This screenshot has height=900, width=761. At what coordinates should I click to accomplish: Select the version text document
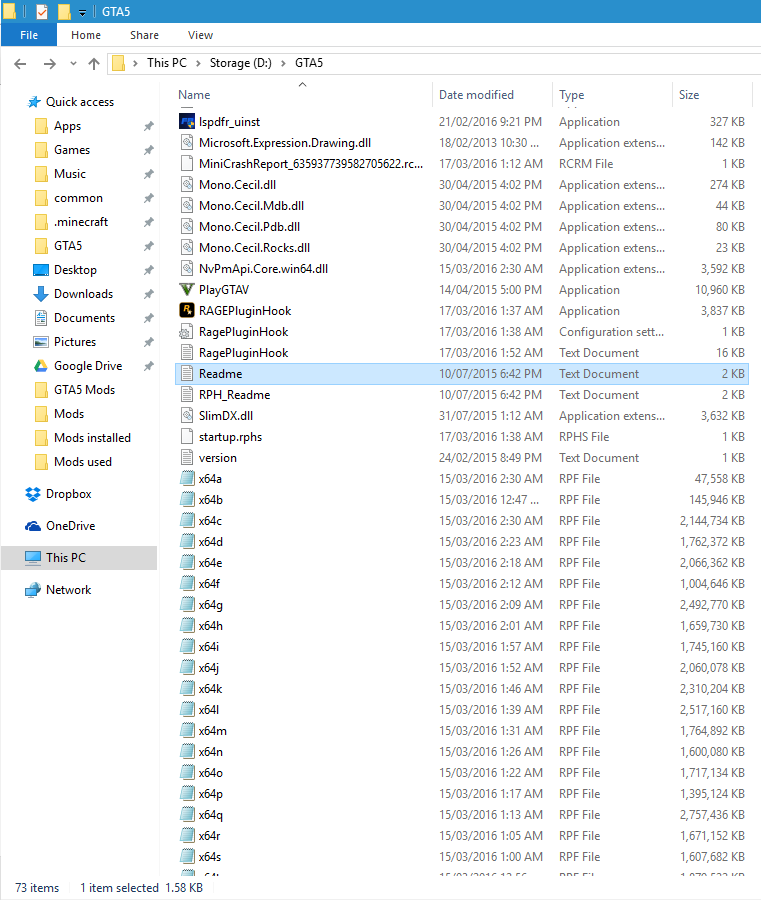point(218,458)
